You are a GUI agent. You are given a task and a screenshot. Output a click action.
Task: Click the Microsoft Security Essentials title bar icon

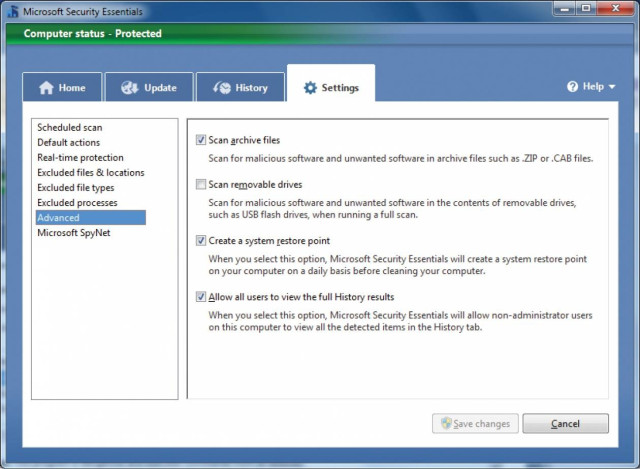click(13, 11)
